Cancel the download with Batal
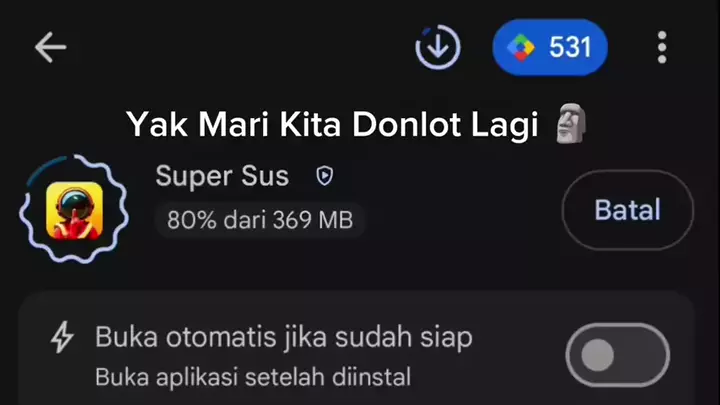The height and width of the screenshot is (405, 720). (x=628, y=210)
